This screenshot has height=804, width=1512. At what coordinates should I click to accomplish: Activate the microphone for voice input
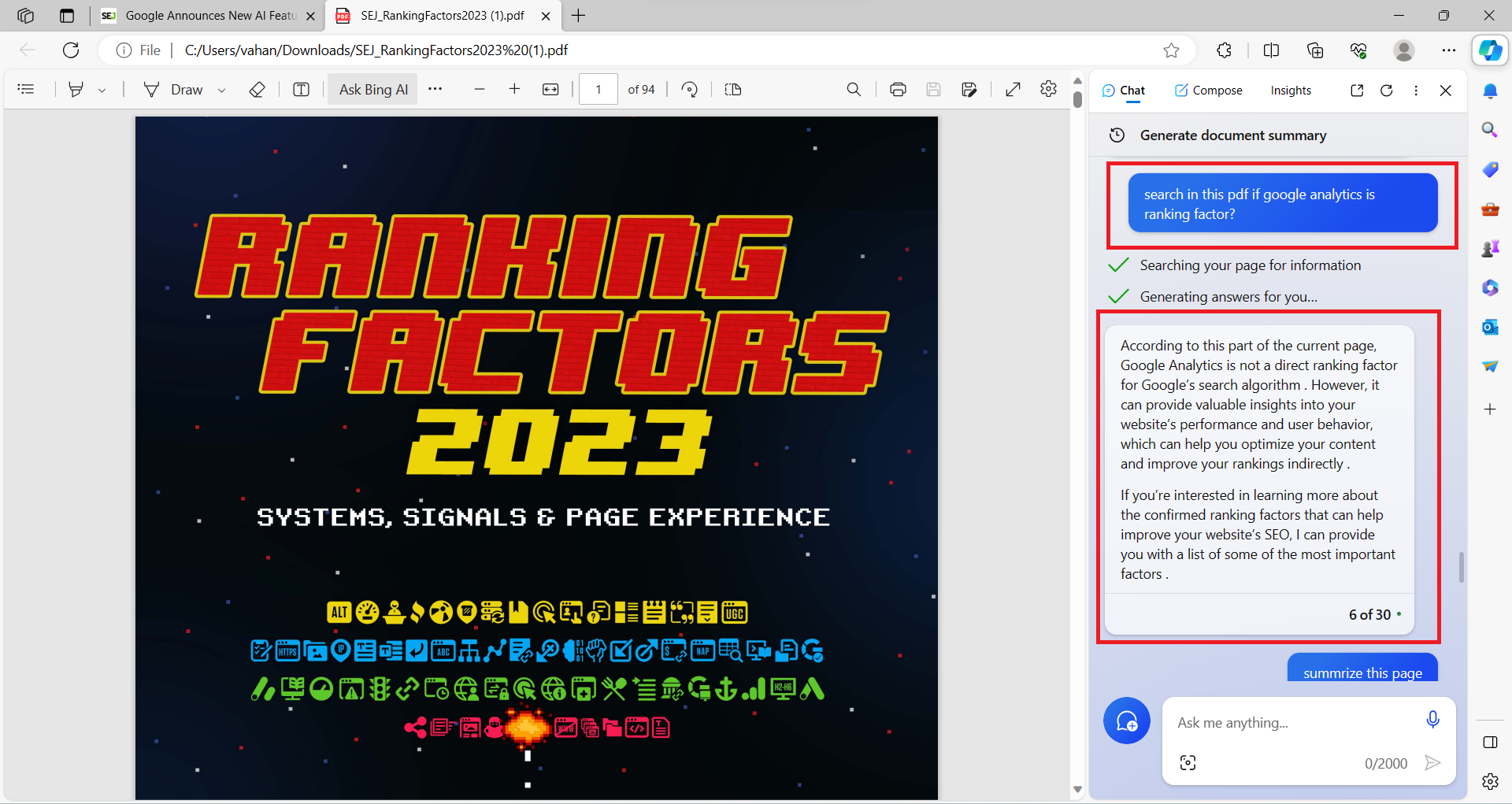coord(1432,719)
